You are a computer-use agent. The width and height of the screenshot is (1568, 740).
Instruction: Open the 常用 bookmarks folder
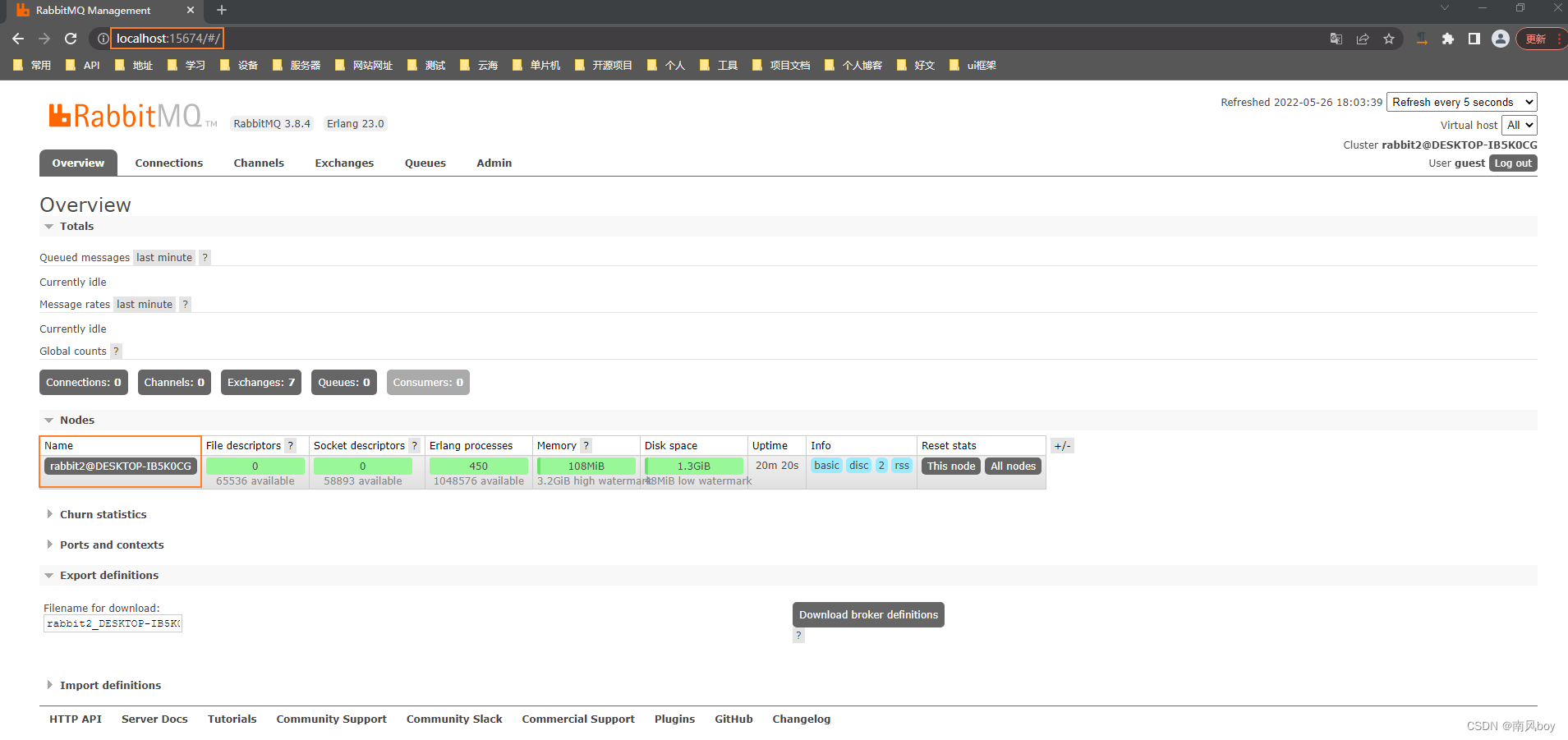(x=32, y=65)
